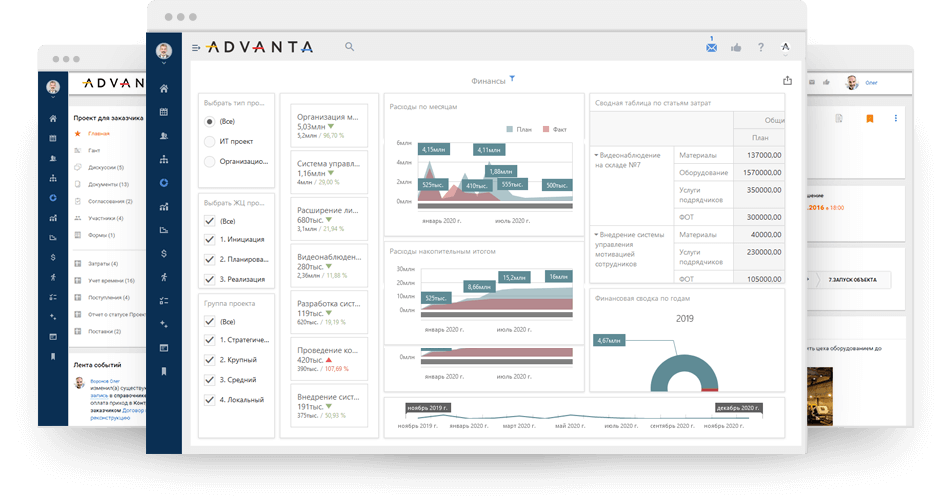
Task: Click the search magnifier next to ADVANTA logo
Action: pyautogui.click(x=349, y=47)
